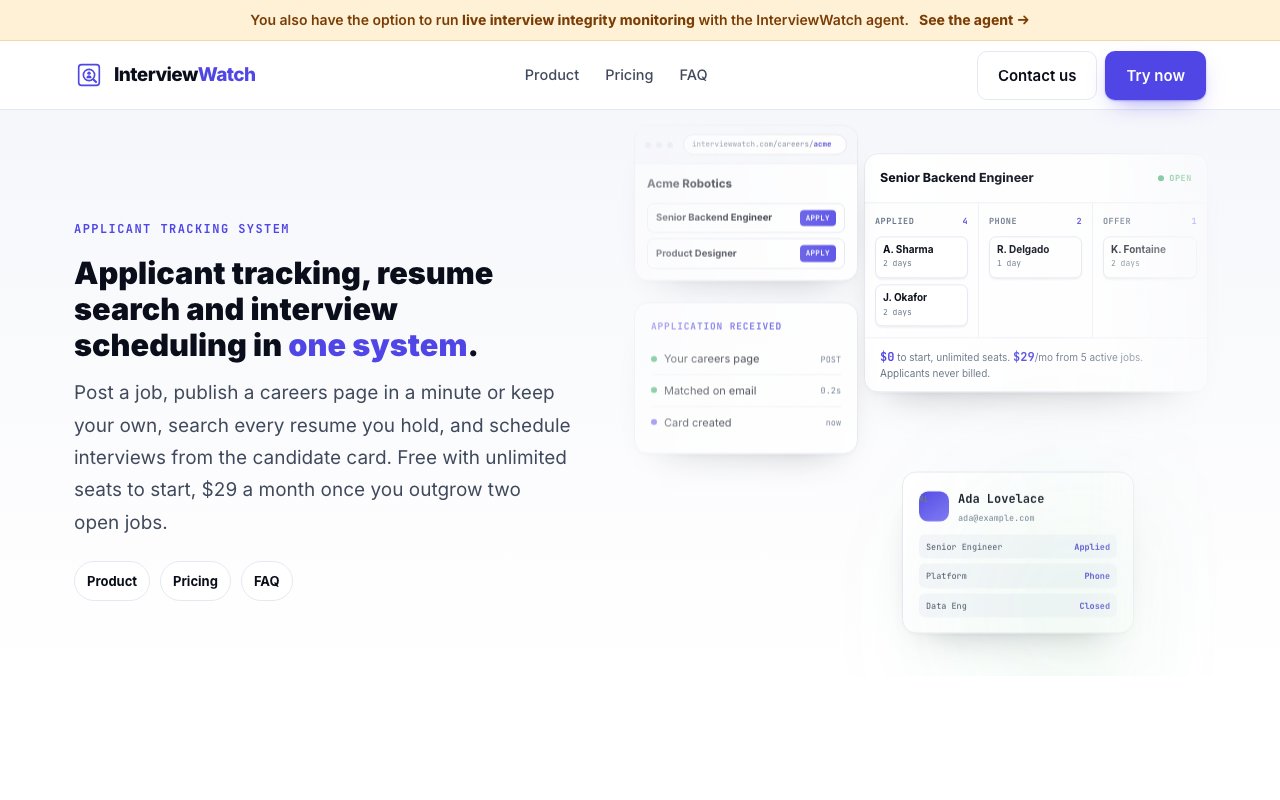Click the Senior Backend Engineer board title
This screenshot has width=1280, height=800.
[x=957, y=178]
